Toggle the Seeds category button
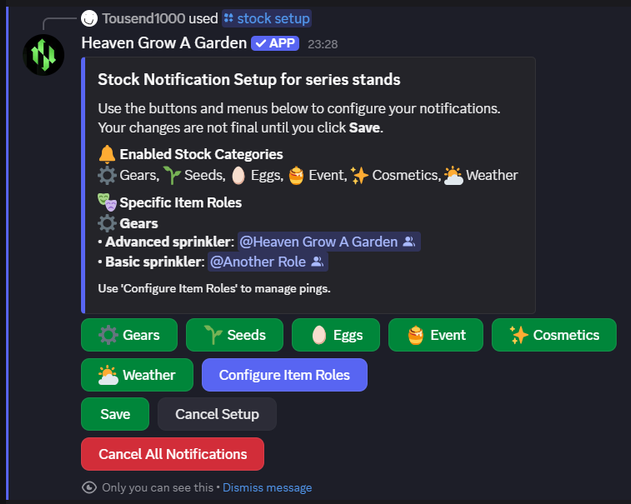This screenshot has height=504, width=631. coord(235,335)
